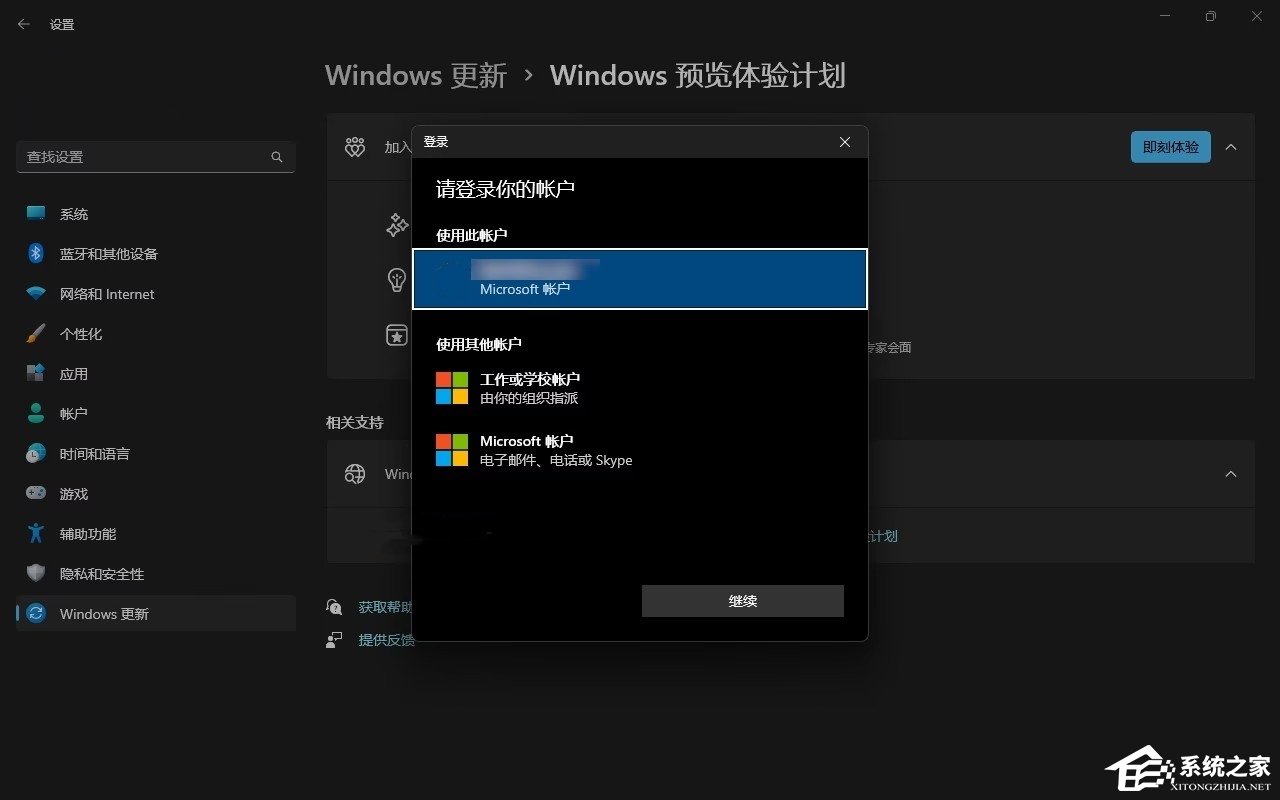Click the search magnifier in 查找设置
This screenshot has width=1280, height=800.
coord(276,157)
